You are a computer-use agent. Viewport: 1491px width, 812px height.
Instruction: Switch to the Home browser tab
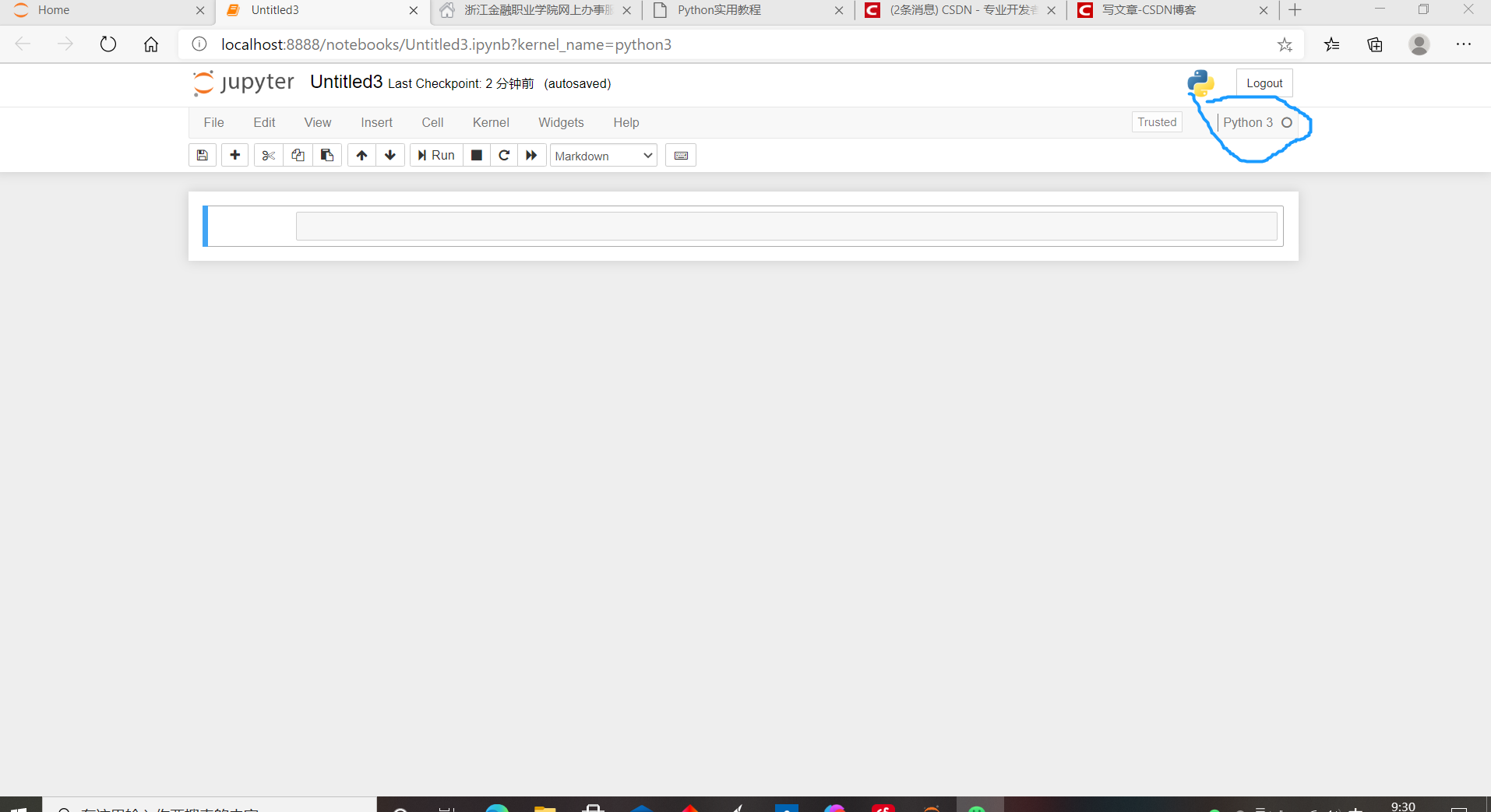[x=109, y=10]
